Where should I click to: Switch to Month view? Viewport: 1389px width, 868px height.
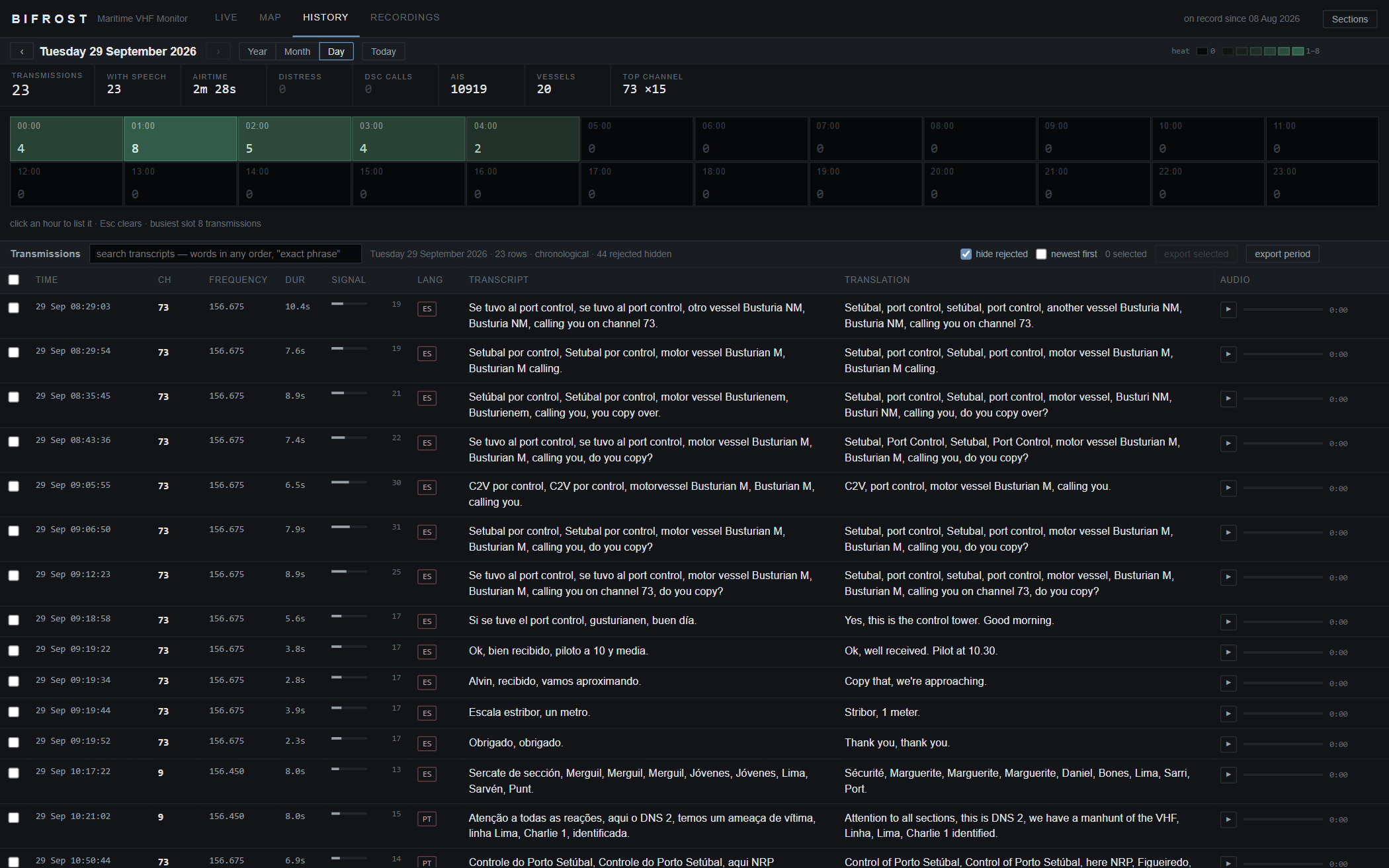click(x=297, y=52)
